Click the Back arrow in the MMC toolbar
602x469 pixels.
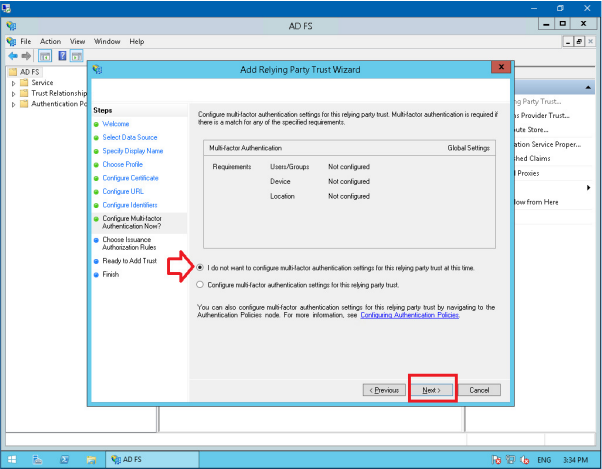[11, 56]
